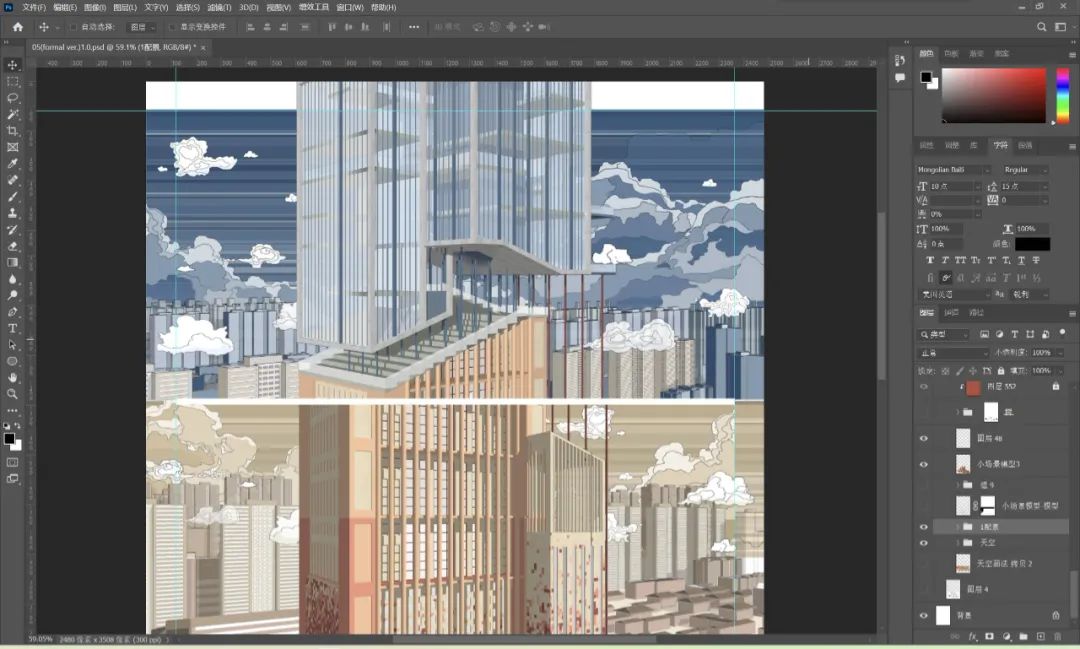Open the auto-select 图层 dropdown

(143, 27)
